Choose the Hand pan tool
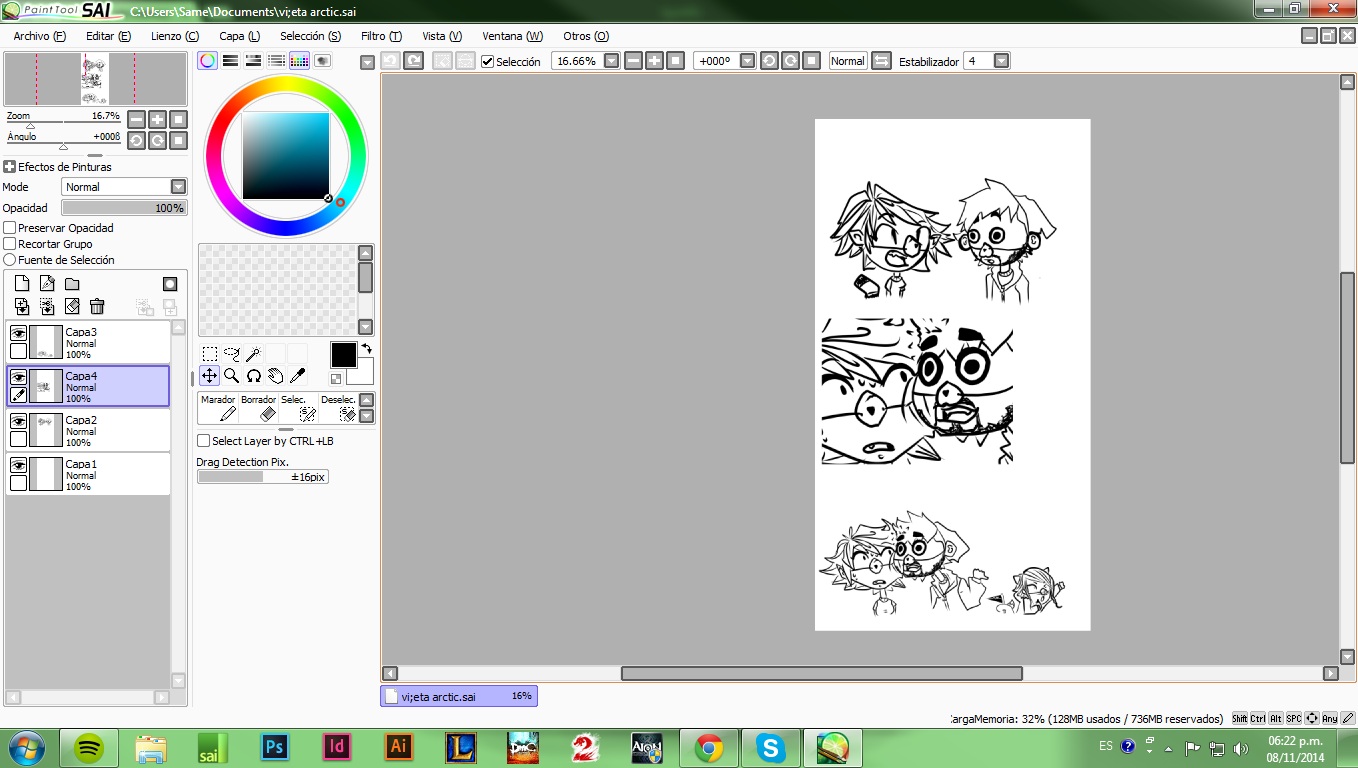 [275, 376]
